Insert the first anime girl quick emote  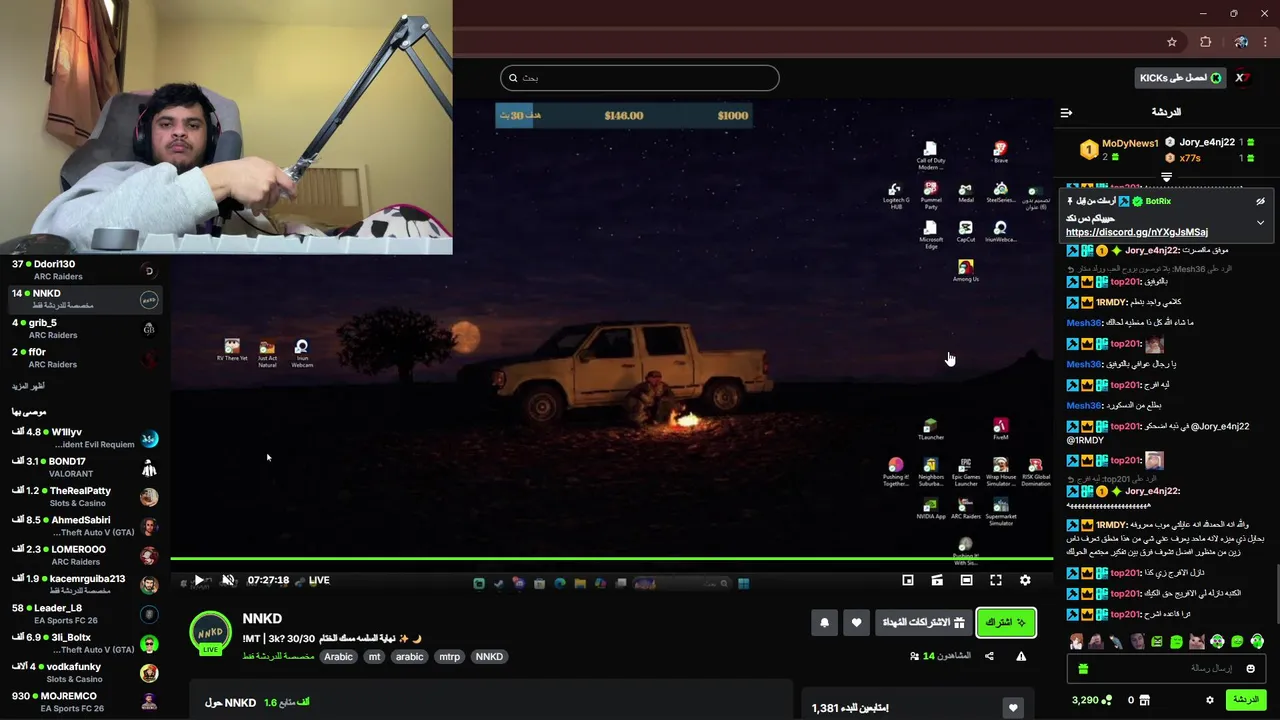(1076, 642)
